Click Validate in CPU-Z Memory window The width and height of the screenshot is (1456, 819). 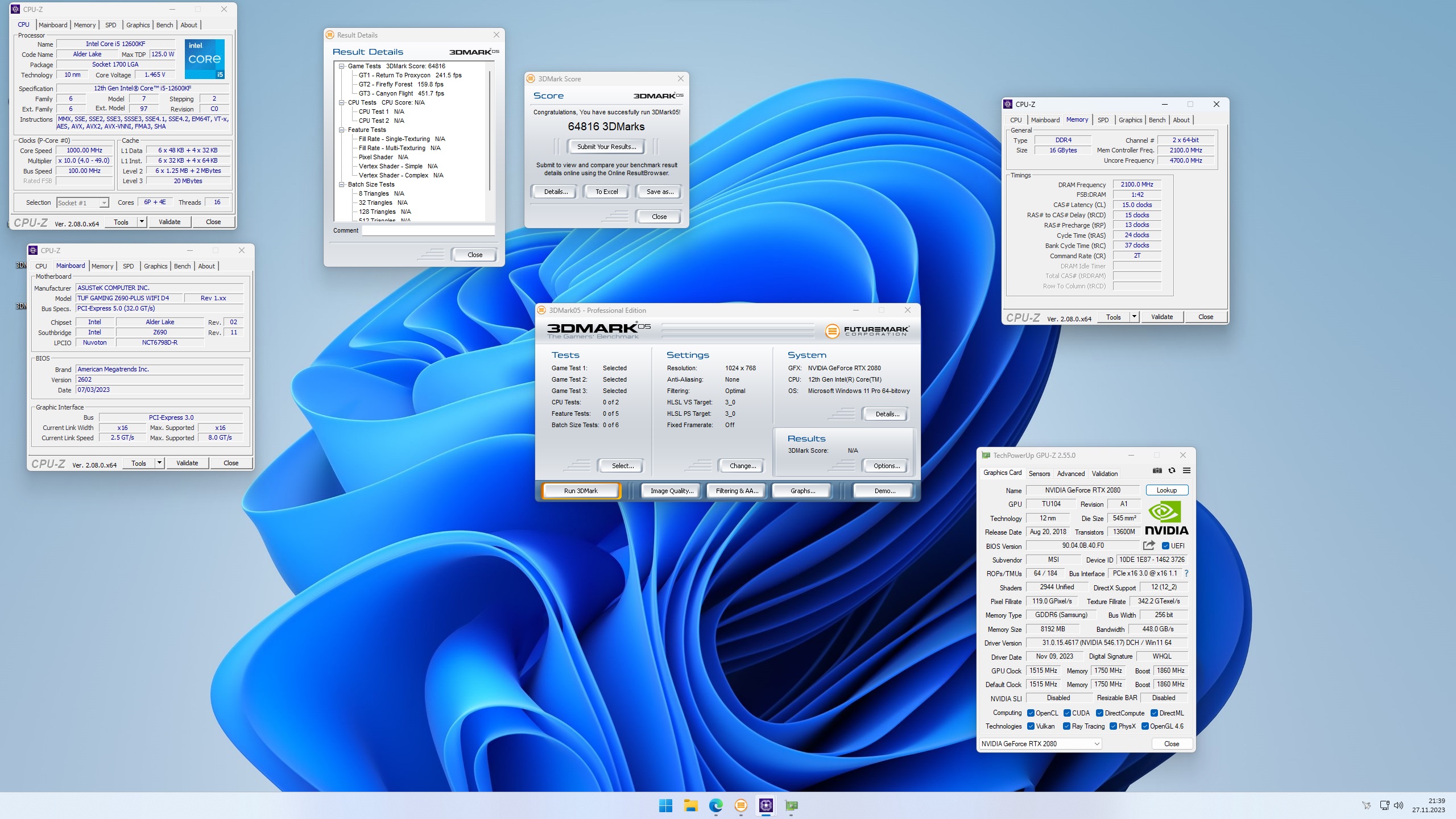point(1161,317)
